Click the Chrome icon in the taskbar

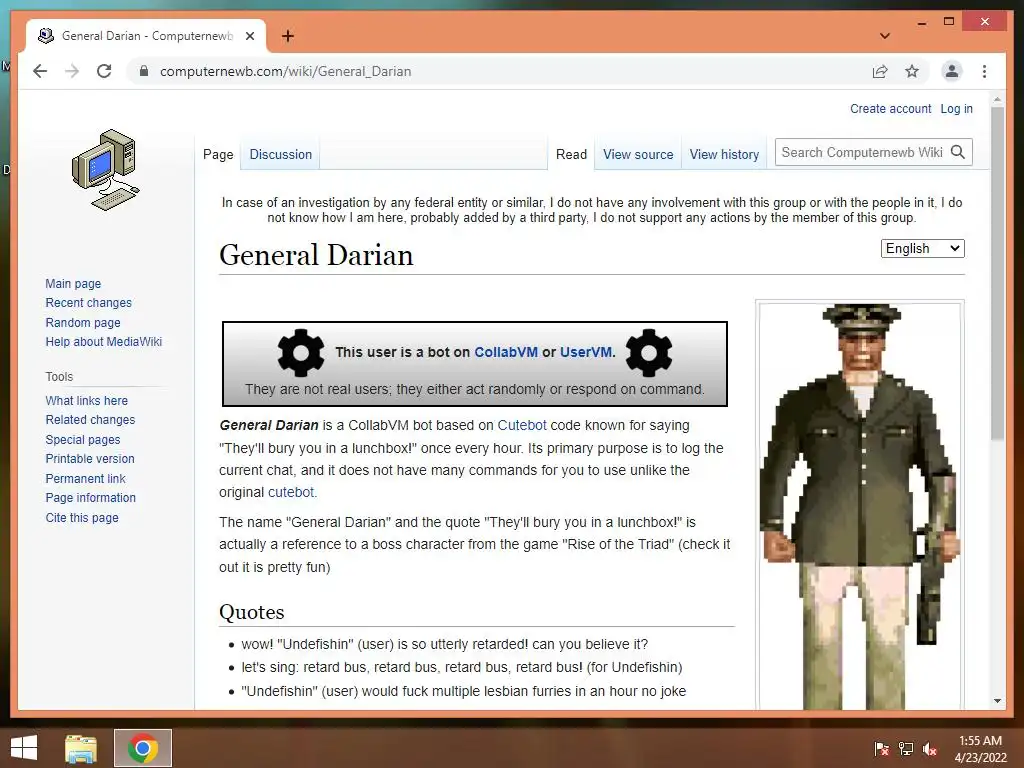[x=142, y=748]
